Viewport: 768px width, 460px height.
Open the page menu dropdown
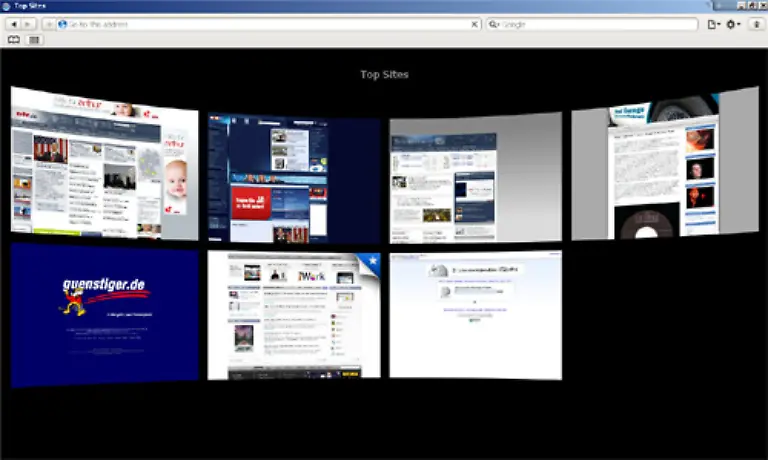pos(714,24)
